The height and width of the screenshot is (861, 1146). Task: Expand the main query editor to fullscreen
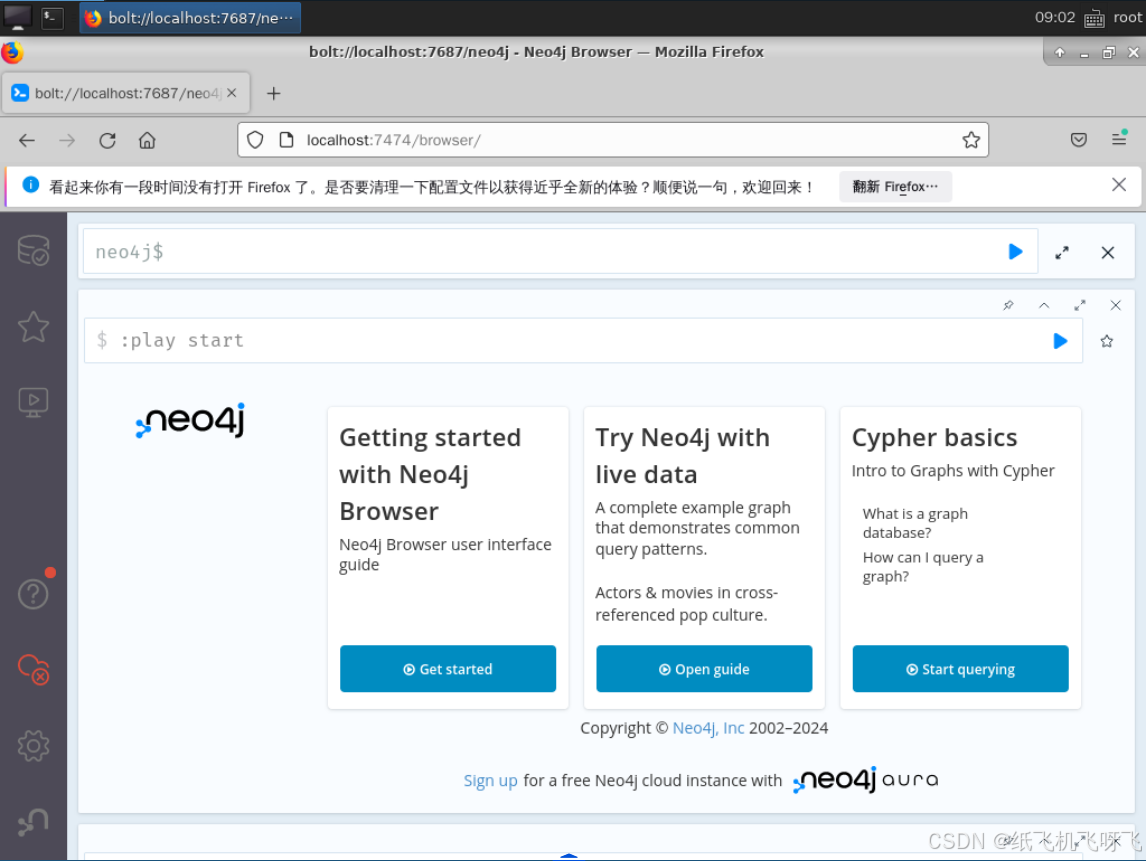(1062, 253)
